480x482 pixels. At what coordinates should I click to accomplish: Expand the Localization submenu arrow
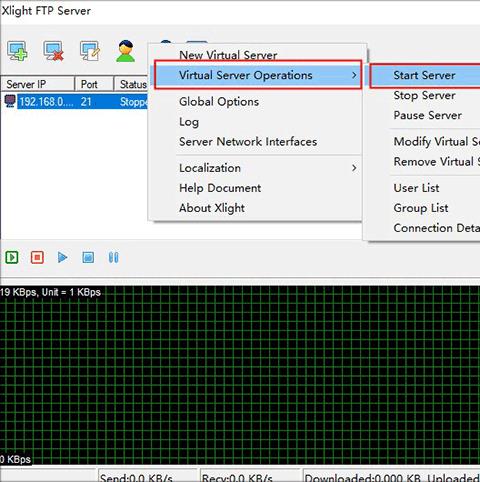pyautogui.click(x=354, y=168)
